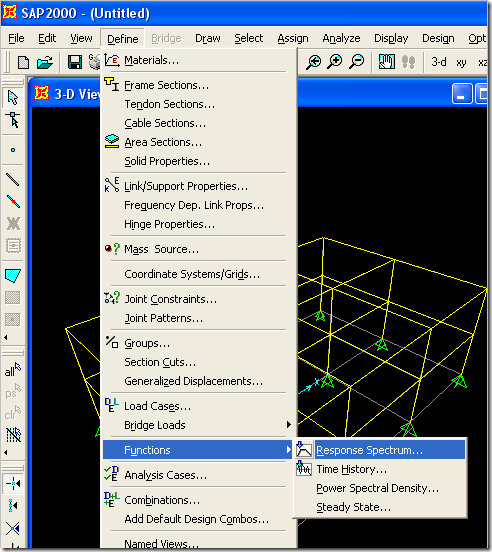Screen dimensions: 492x552
Task: Open the View menu
Action: coord(81,38)
